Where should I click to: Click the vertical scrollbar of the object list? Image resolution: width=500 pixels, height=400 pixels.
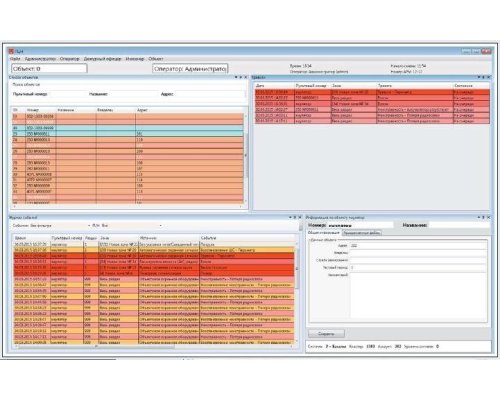pos(246,157)
